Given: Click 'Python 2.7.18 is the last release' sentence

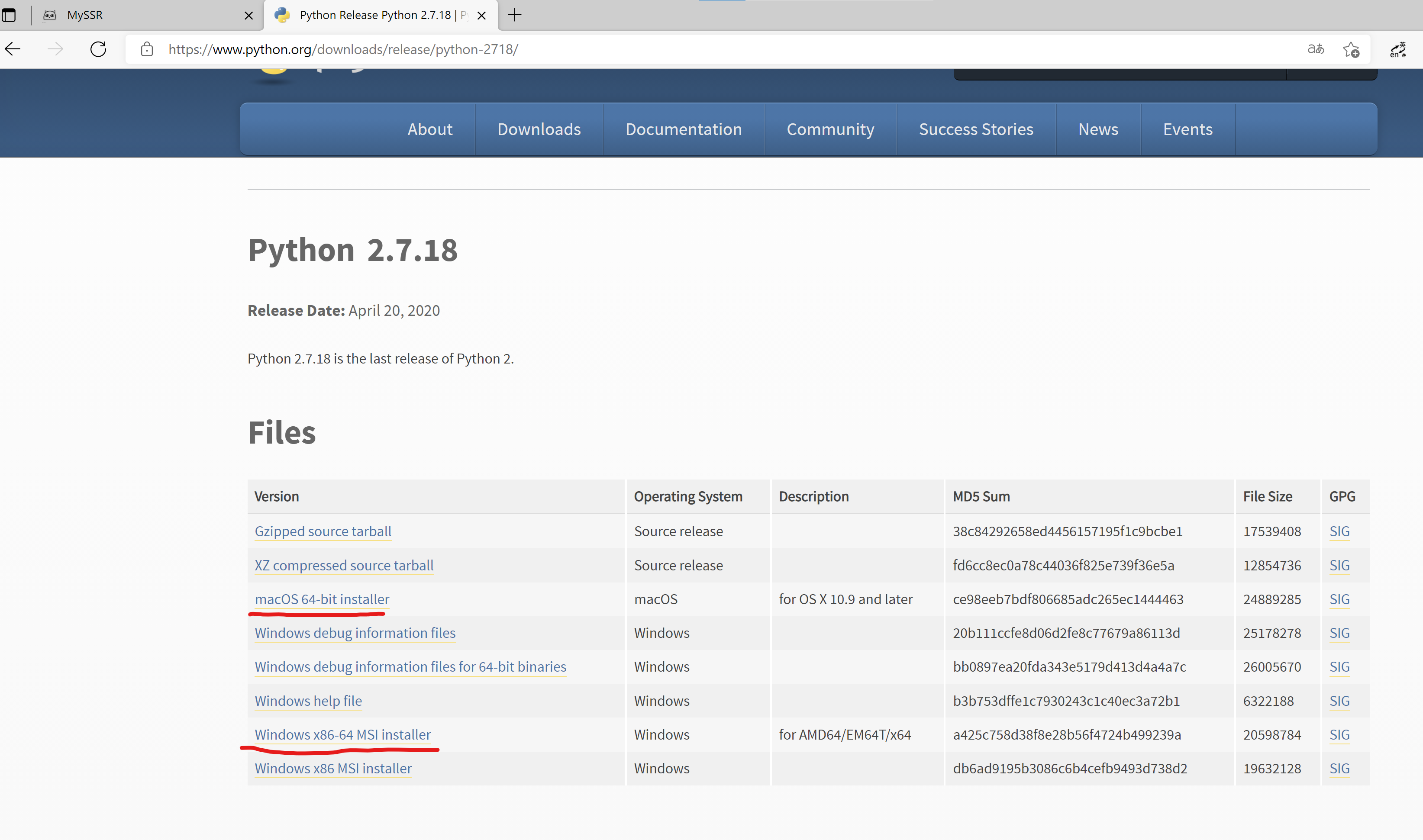Looking at the screenshot, I should coord(381,359).
